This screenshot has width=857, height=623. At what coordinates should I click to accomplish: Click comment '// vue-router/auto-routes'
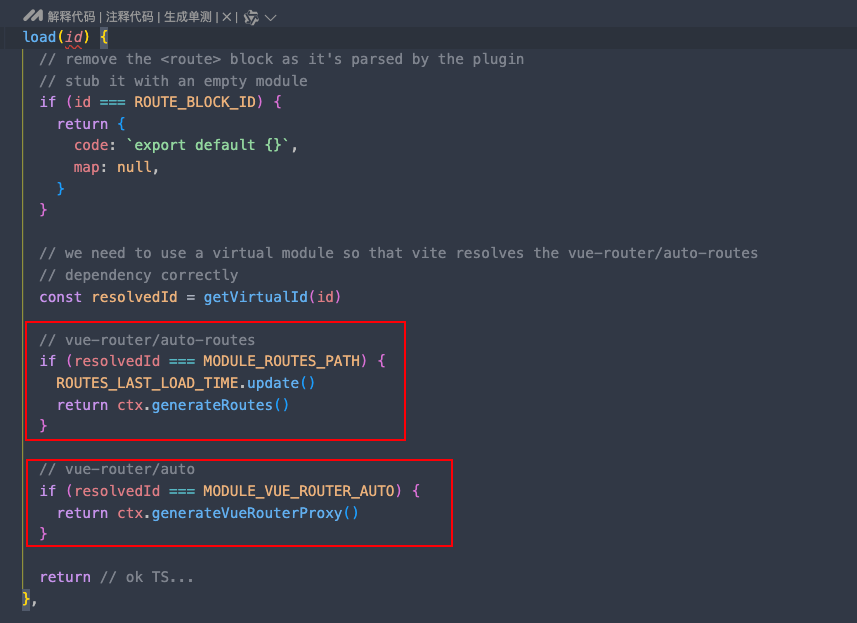coord(147,340)
